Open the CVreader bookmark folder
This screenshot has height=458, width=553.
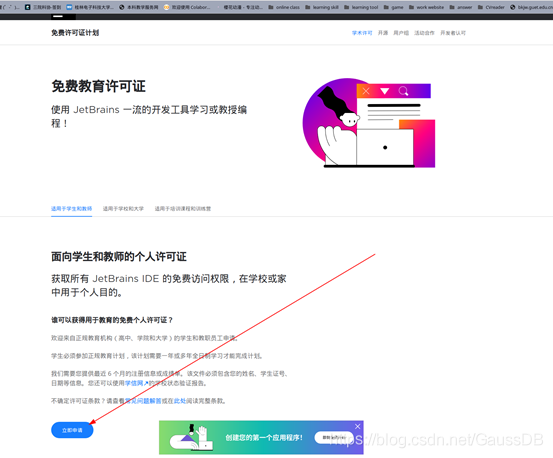pyautogui.click(x=491, y=7)
